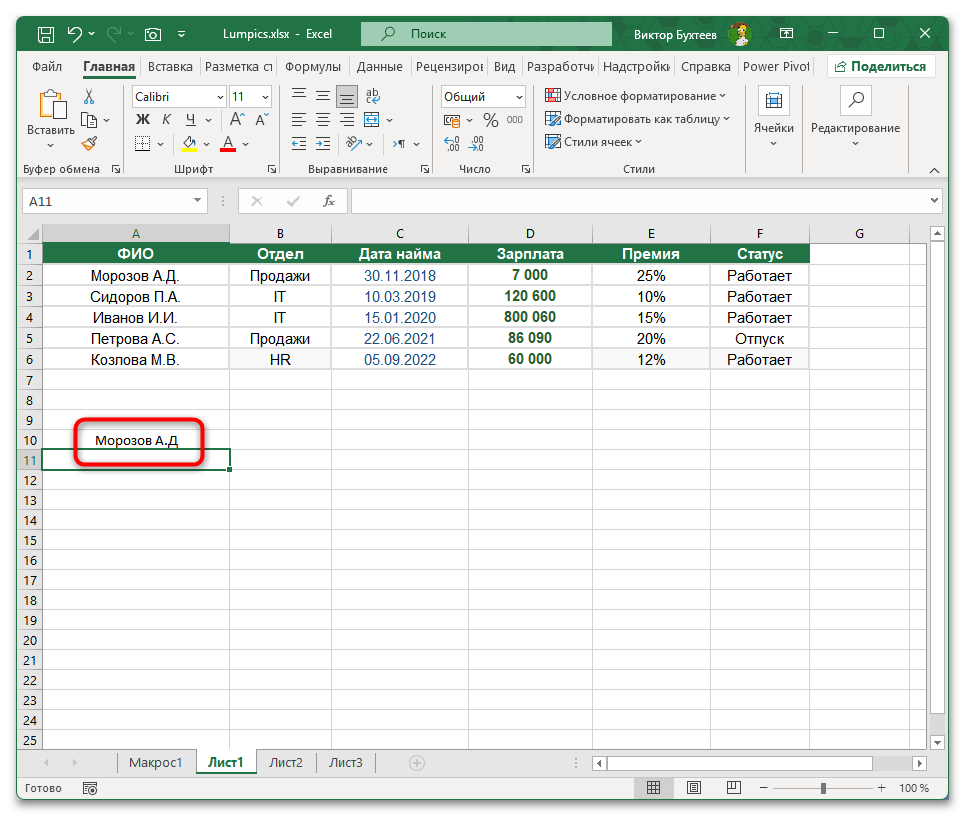
Task: Open the number format dropdown showing Общий
Action: [483, 96]
